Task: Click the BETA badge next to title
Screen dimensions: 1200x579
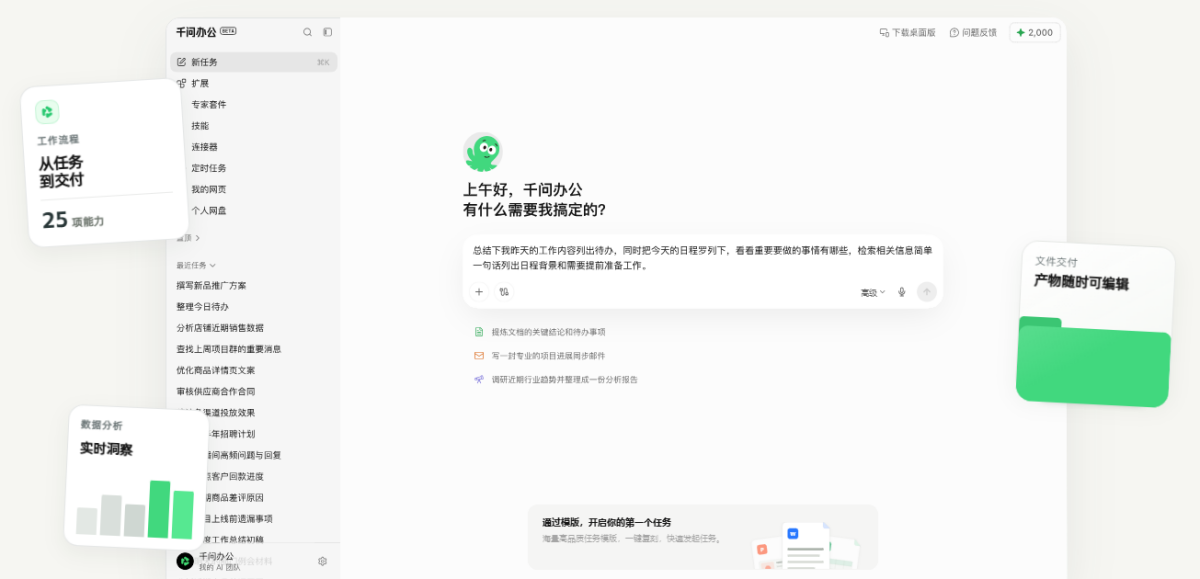Action: pos(228,31)
